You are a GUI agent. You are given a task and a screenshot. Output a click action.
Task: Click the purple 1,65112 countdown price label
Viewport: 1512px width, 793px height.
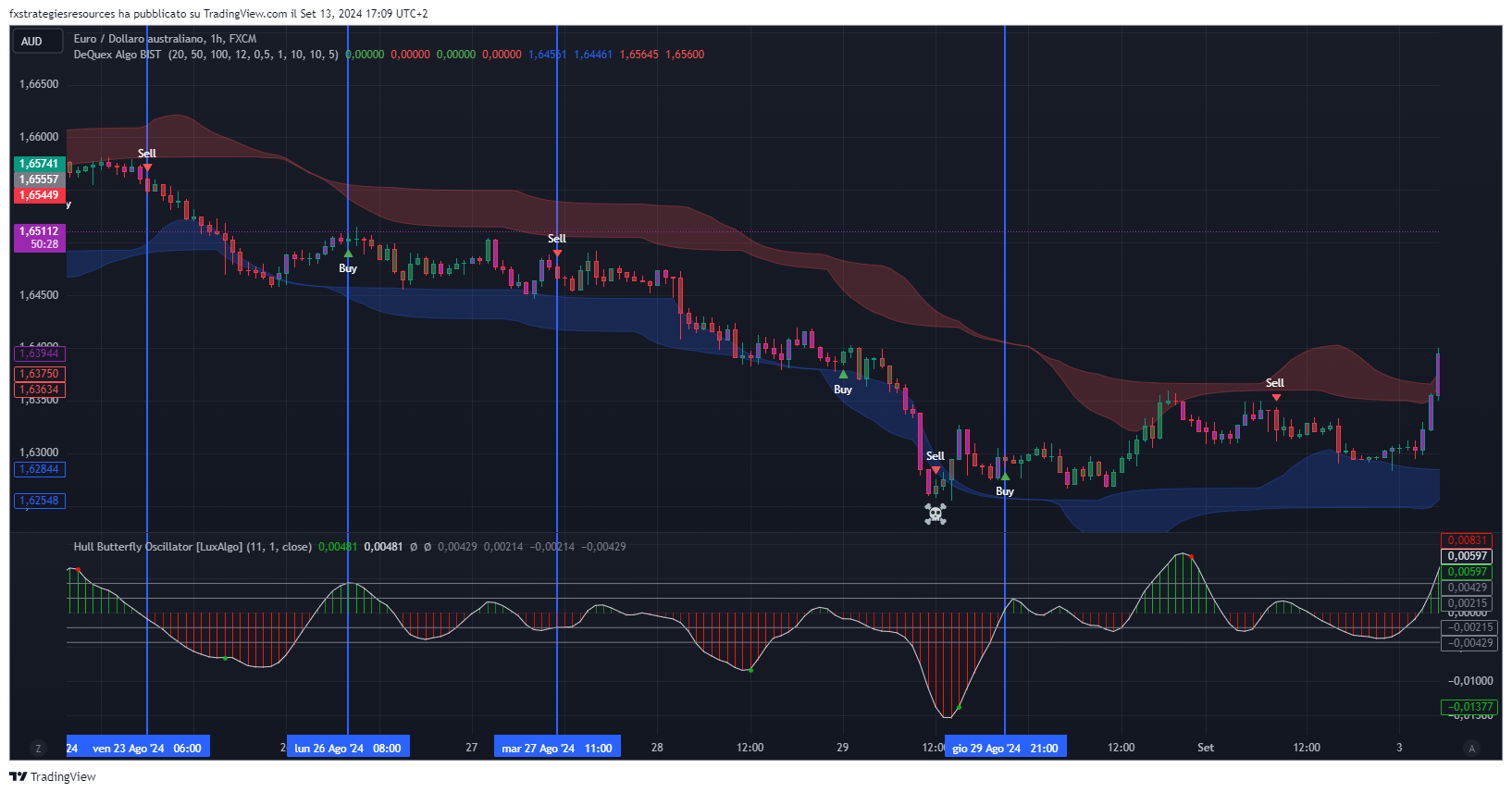(x=39, y=238)
